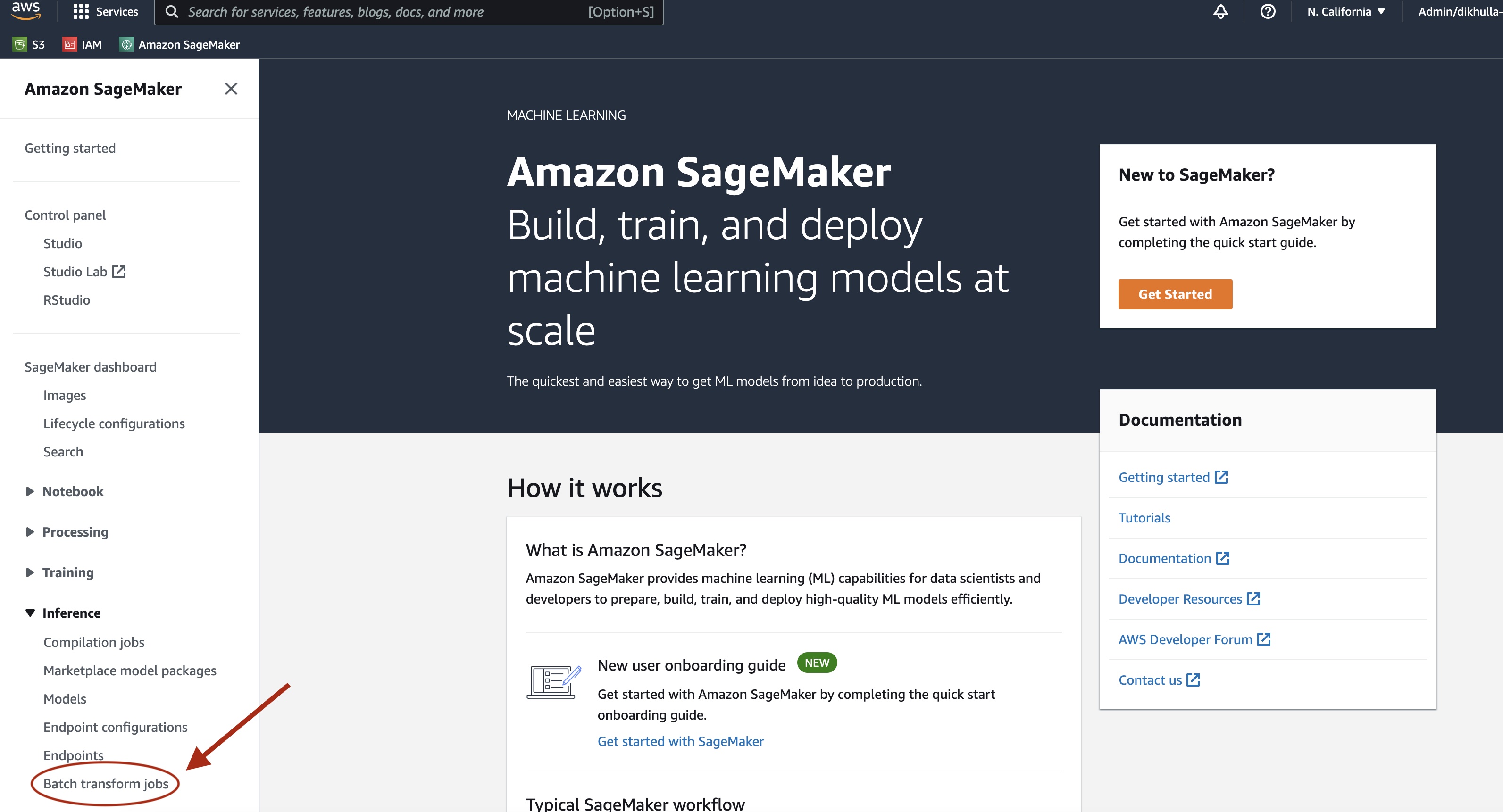Open Lifecycle configurations

click(114, 423)
